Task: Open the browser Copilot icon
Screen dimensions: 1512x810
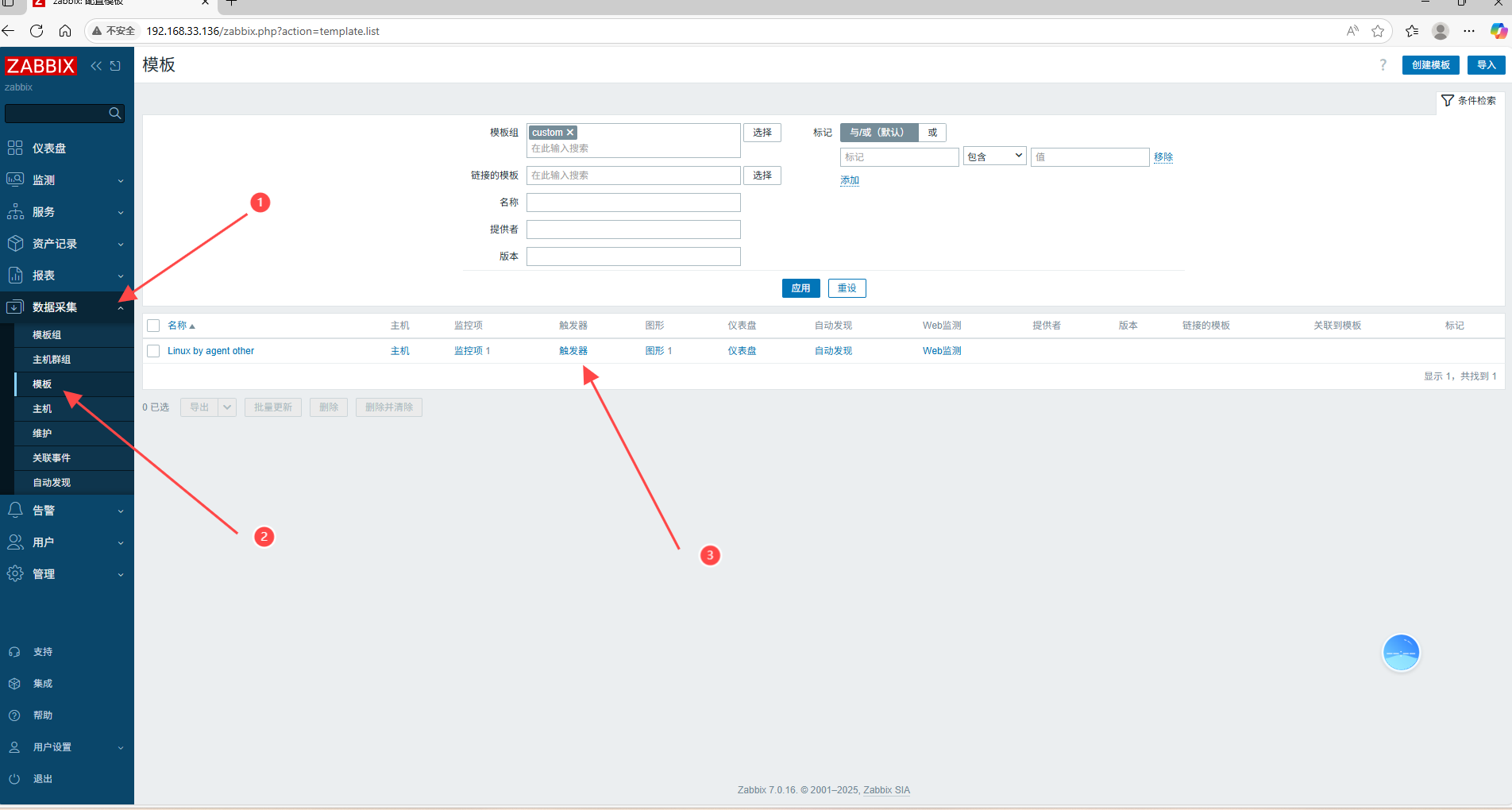Action: 1498,31
